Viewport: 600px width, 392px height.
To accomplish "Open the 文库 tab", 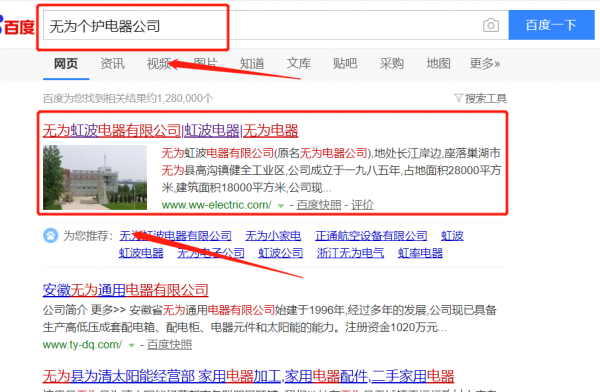I will point(299,64).
